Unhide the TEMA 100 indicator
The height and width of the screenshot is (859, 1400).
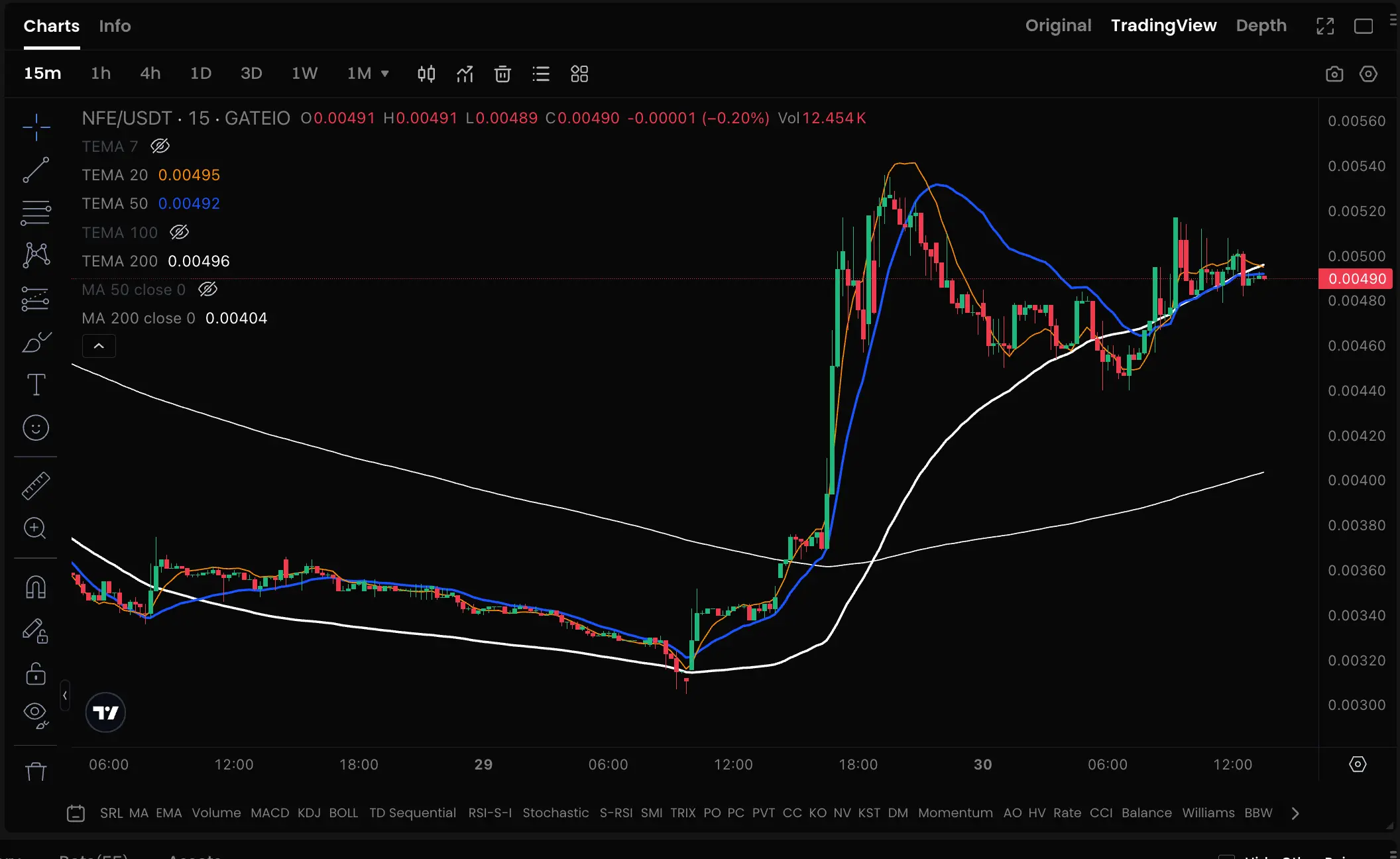(180, 232)
